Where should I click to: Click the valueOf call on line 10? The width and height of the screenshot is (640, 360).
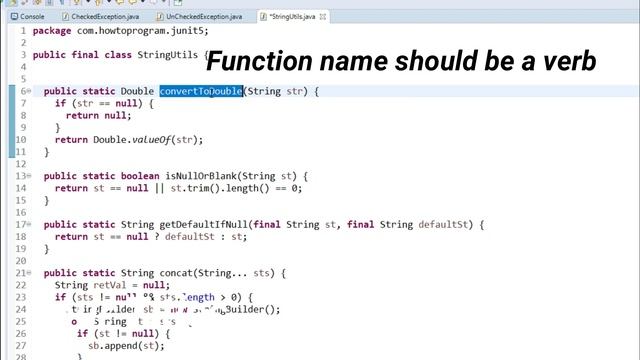pyautogui.click(x=151, y=140)
